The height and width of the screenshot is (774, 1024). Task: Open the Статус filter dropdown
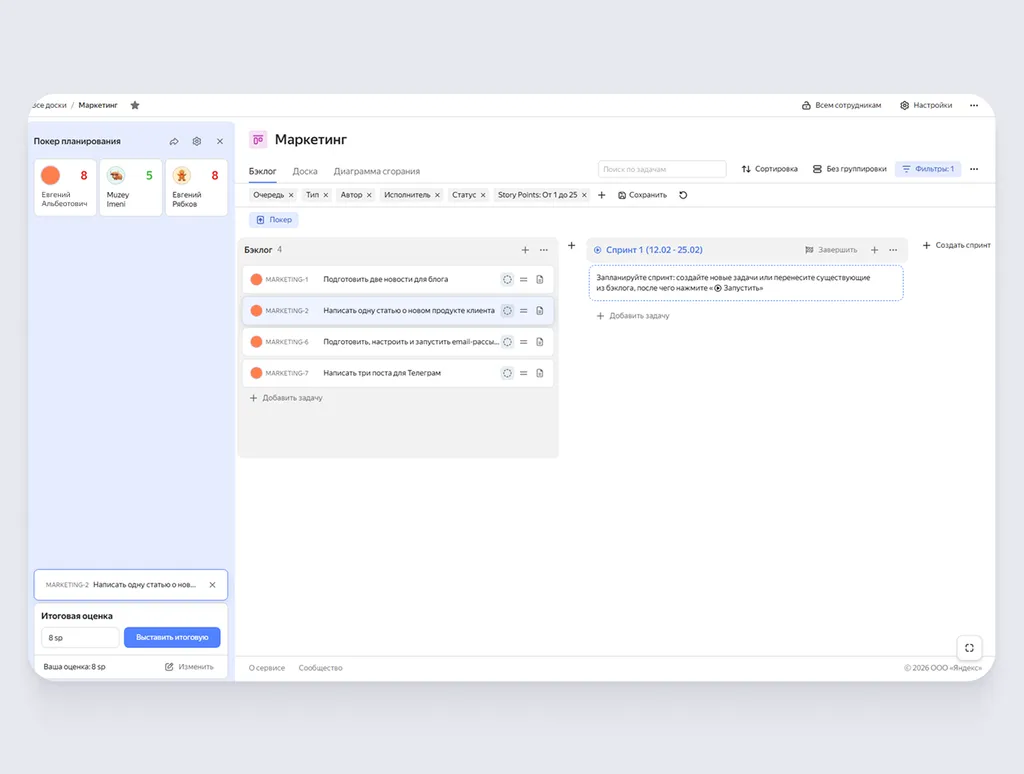pos(464,195)
